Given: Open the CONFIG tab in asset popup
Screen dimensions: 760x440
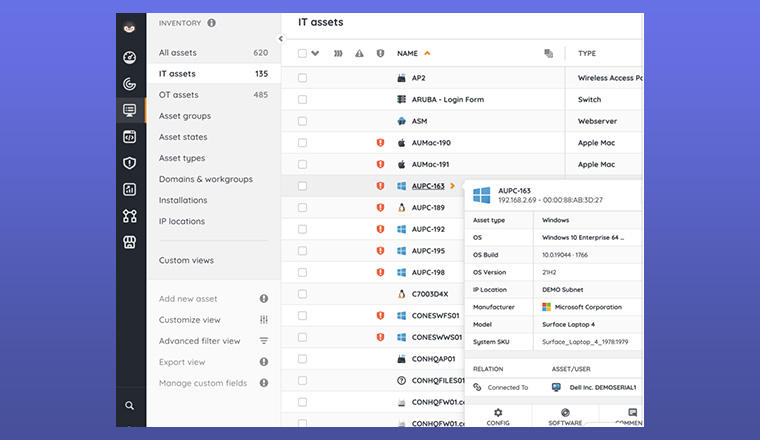Looking at the screenshot, I should (498, 416).
